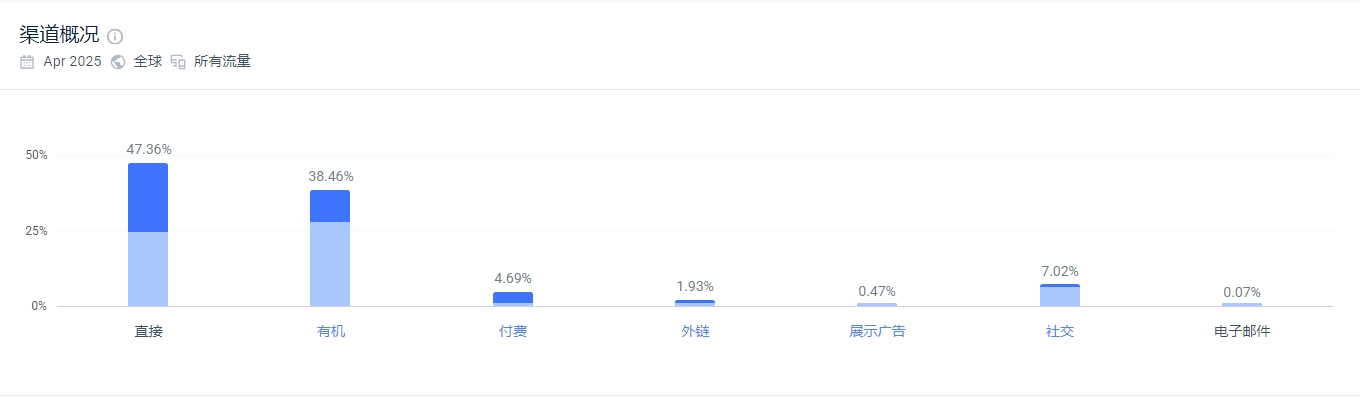This screenshot has width=1360, height=397.
Task: Click the devices icon before 所有流量
Action: (x=178, y=62)
